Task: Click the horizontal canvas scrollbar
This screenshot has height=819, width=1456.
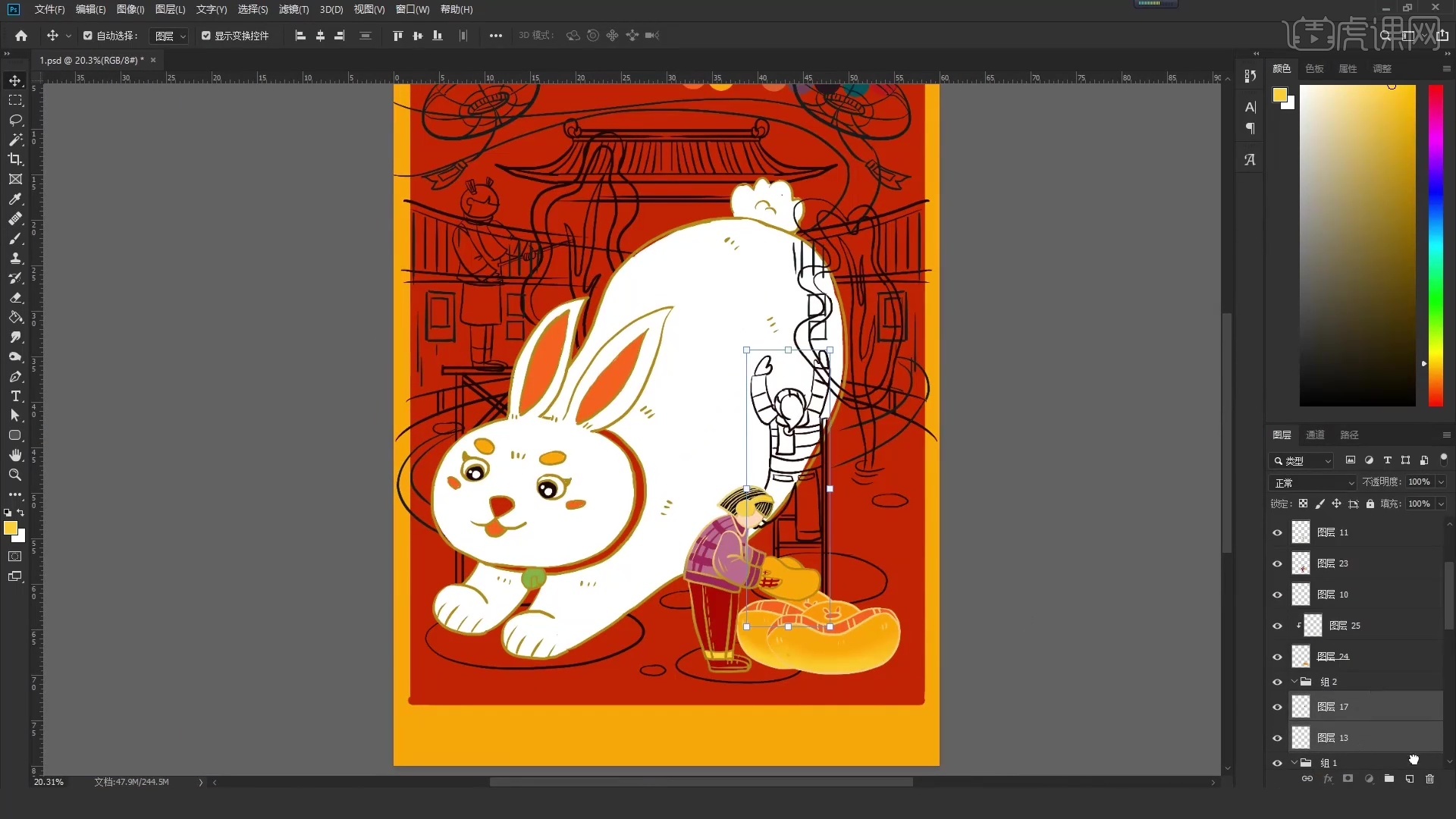Action: tap(701, 782)
